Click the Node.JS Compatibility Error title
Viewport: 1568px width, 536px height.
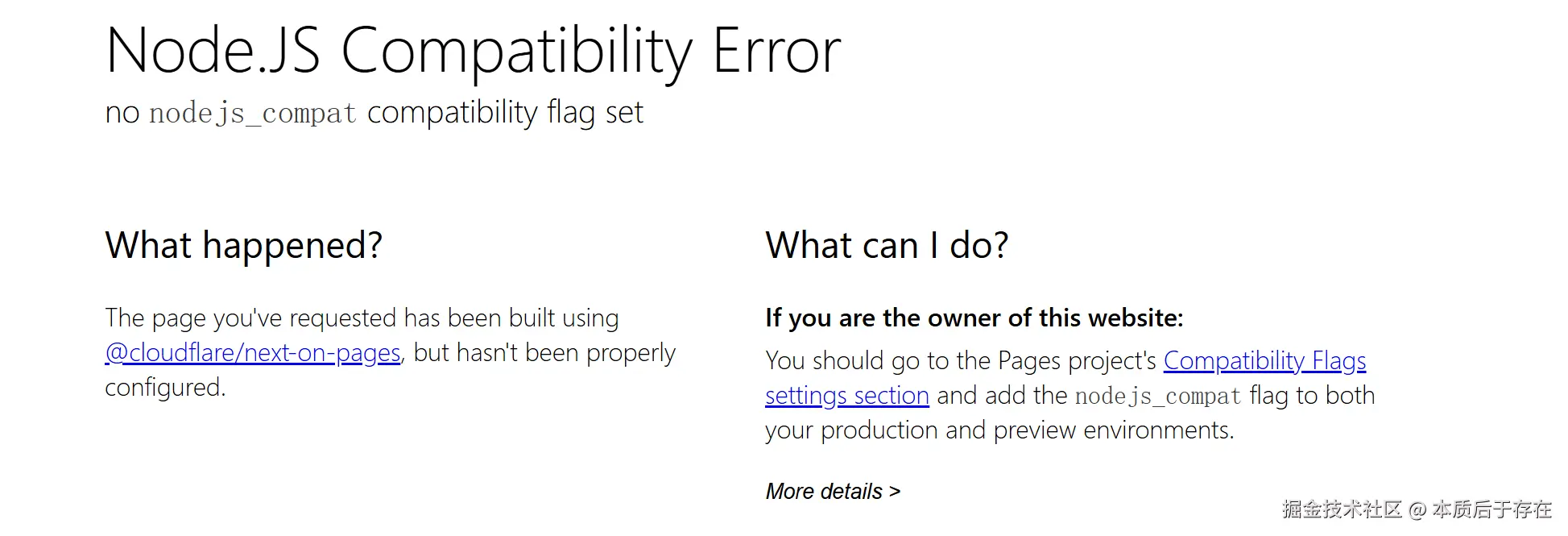click(x=474, y=51)
